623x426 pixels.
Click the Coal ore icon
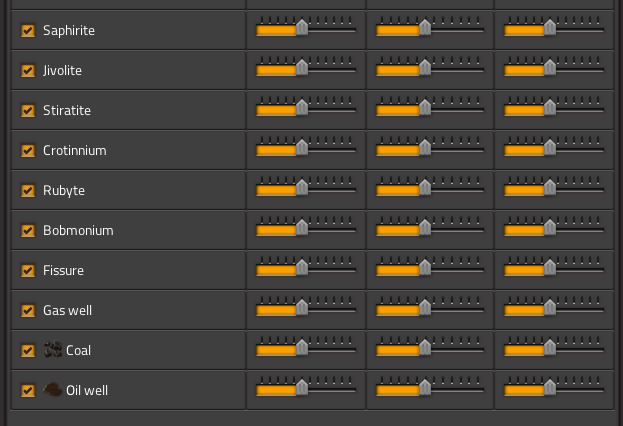pyautogui.click(x=53, y=350)
